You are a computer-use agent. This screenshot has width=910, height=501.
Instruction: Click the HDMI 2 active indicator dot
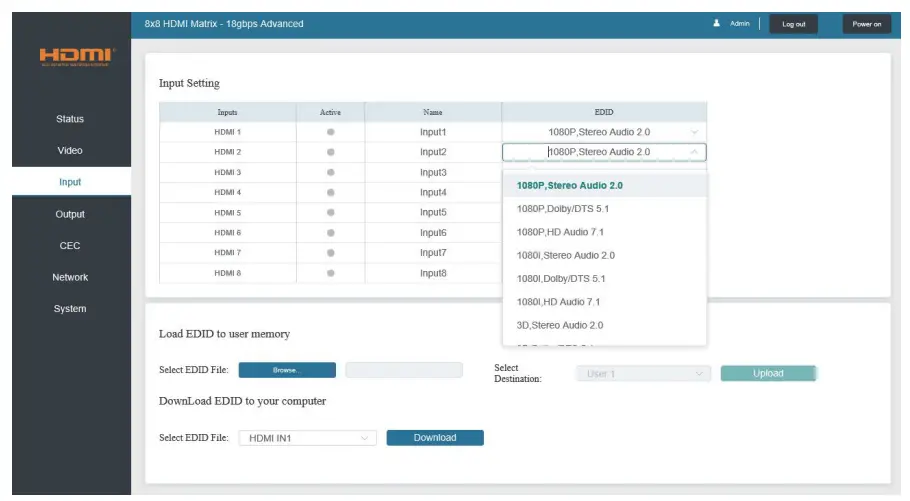click(x=330, y=152)
